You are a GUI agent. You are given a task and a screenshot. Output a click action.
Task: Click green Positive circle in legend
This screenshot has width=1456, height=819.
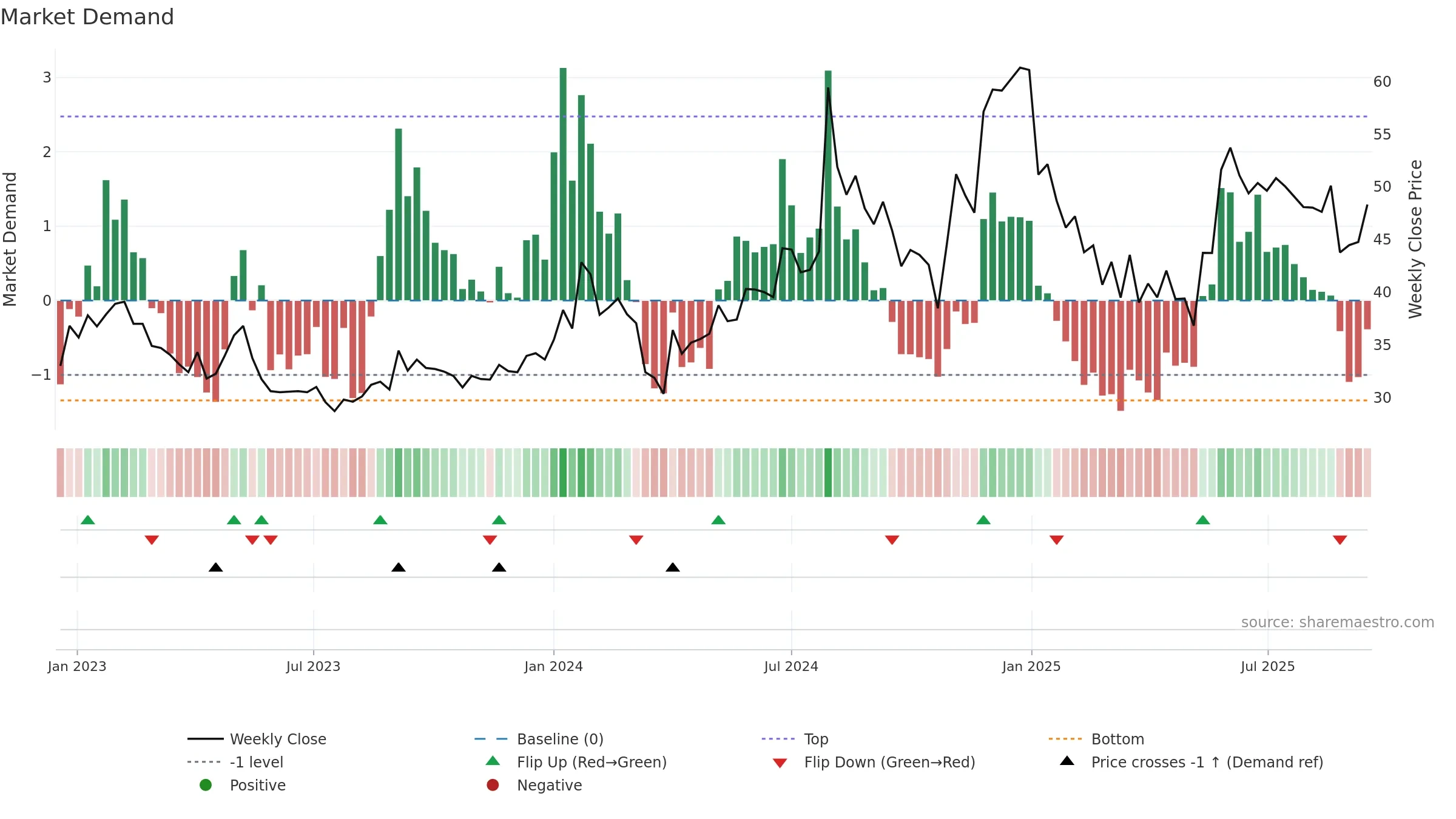click(x=206, y=785)
